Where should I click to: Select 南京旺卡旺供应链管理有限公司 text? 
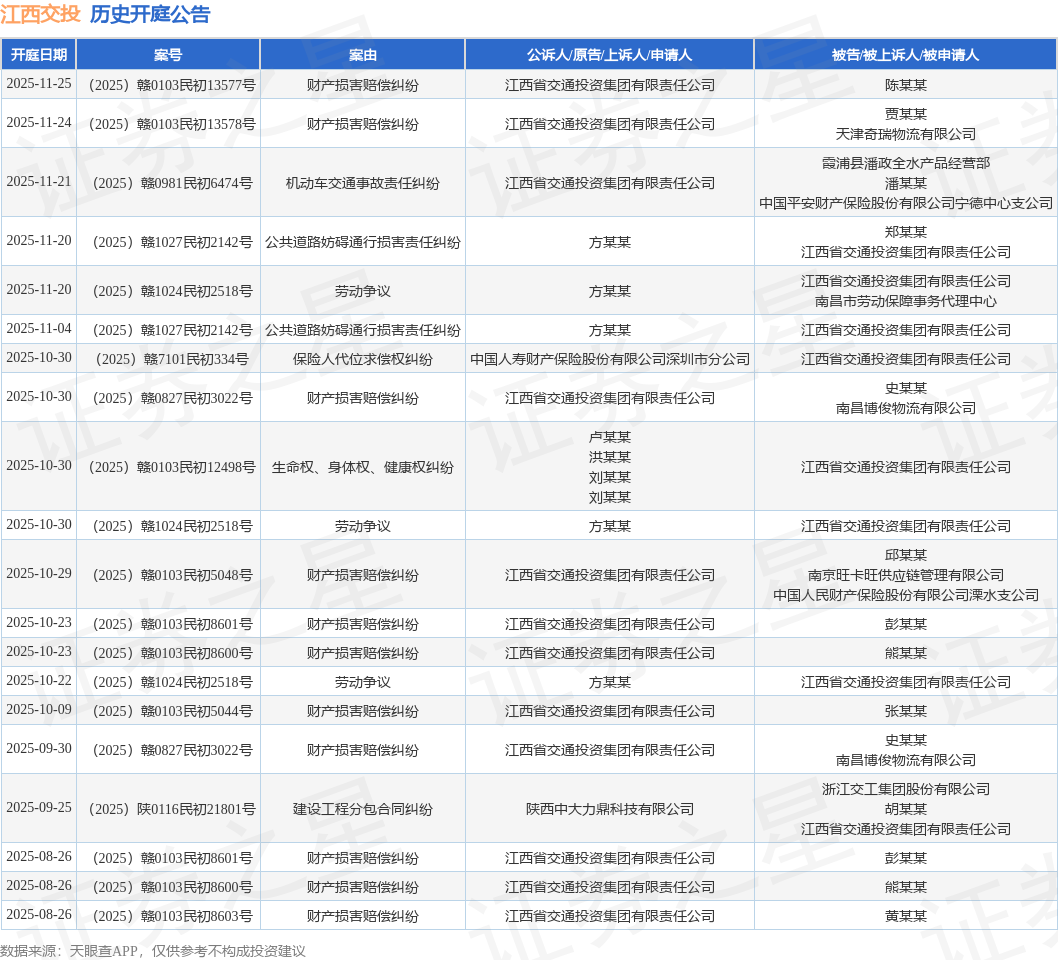pyautogui.click(x=906, y=575)
